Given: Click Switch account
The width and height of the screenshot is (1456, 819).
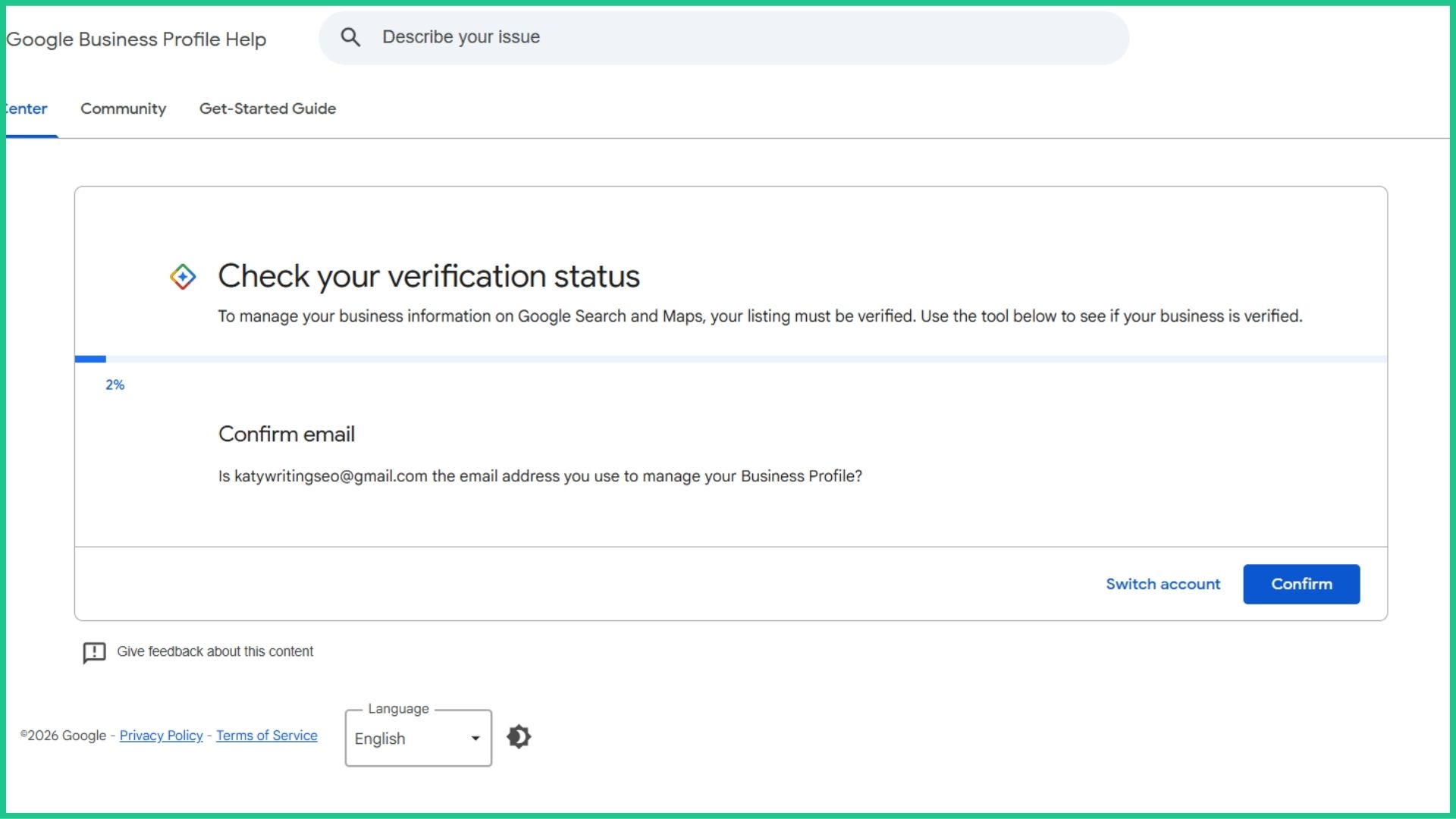Looking at the screenshot, I should tap(1163, 584).
